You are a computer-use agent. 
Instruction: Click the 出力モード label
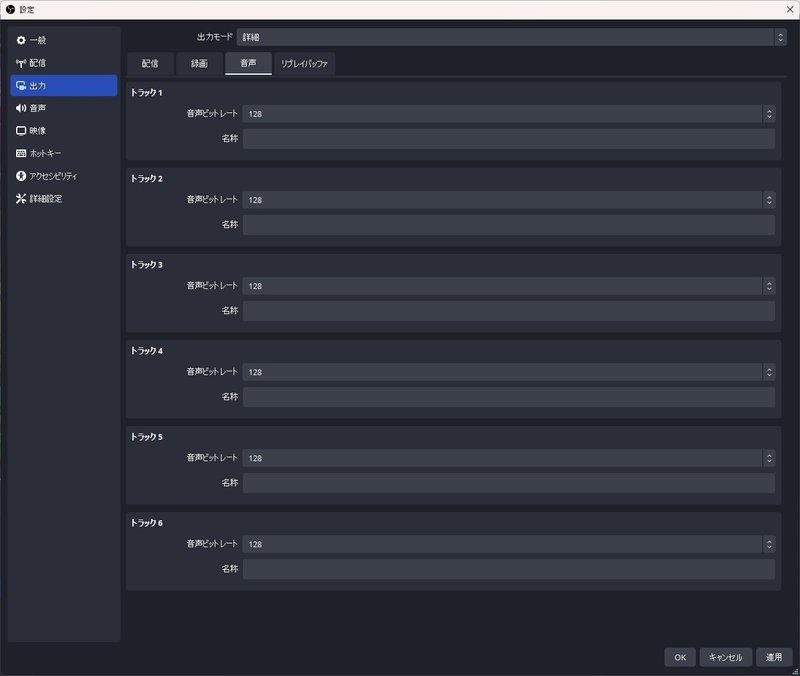[215, 37]
